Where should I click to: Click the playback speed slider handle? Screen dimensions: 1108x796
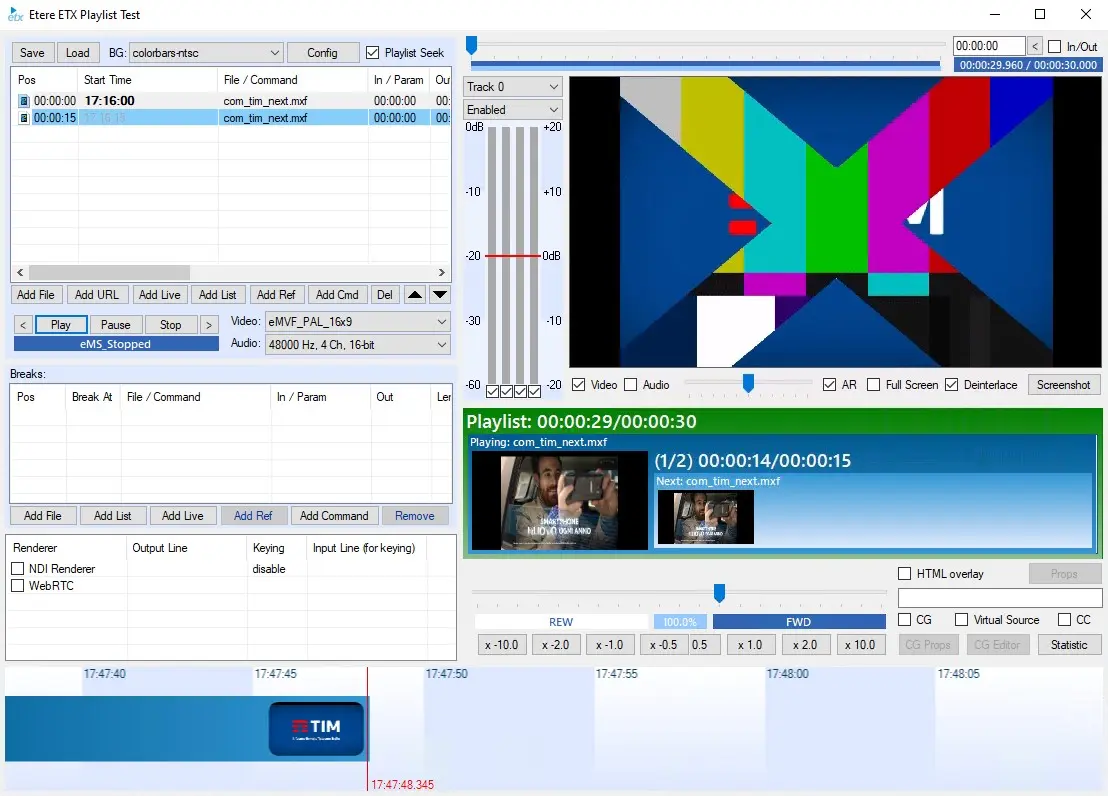[719, 593]
